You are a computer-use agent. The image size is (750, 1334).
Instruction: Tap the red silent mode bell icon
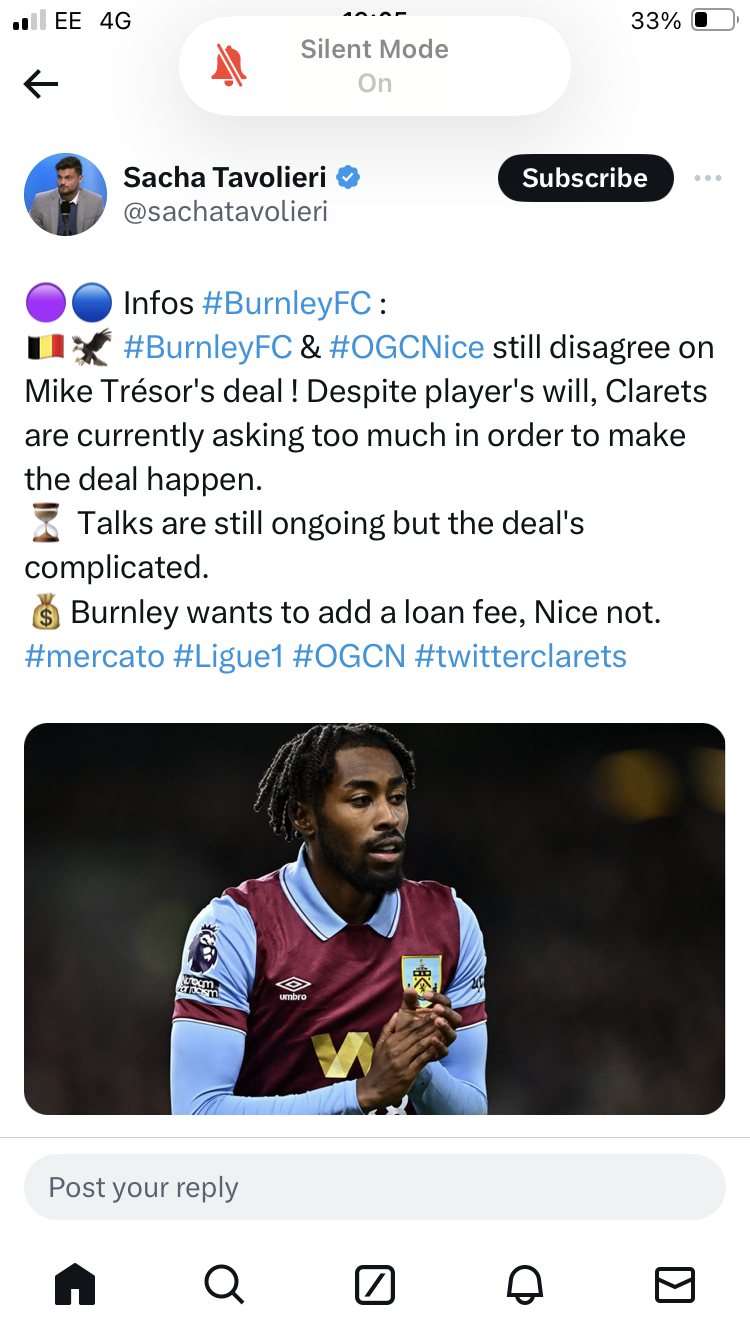click(229, 66)
